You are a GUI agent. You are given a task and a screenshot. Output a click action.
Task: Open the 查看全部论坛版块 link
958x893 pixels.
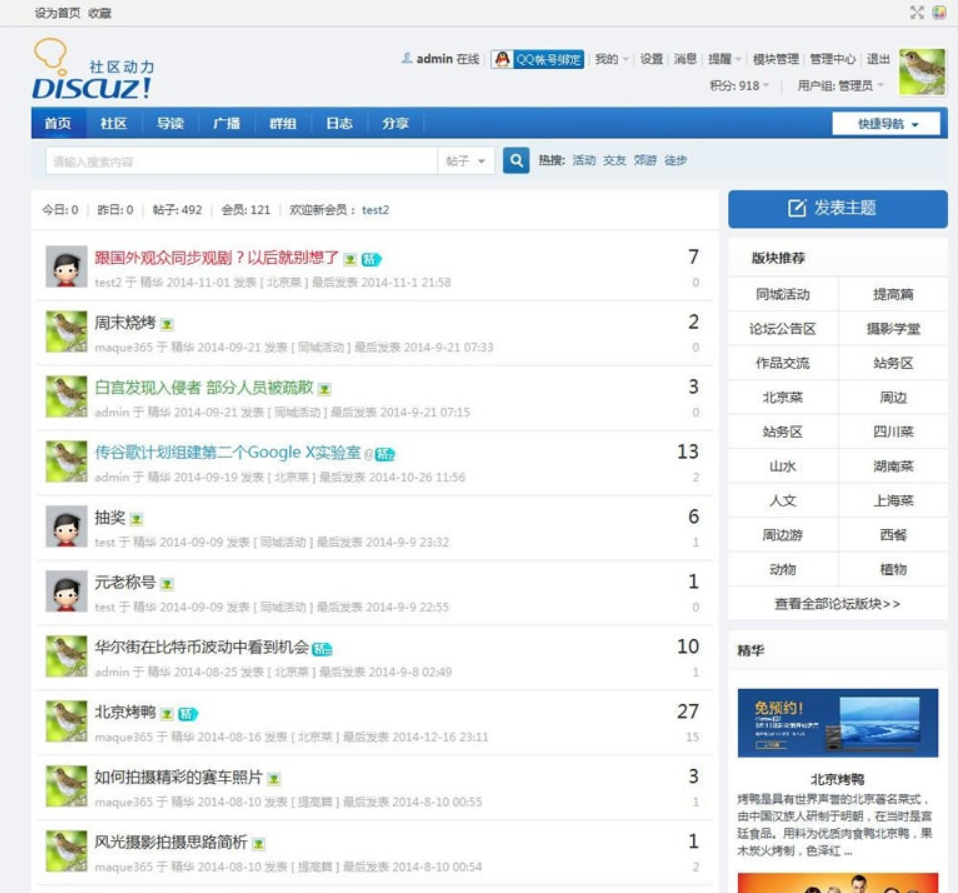click(837, 600)
